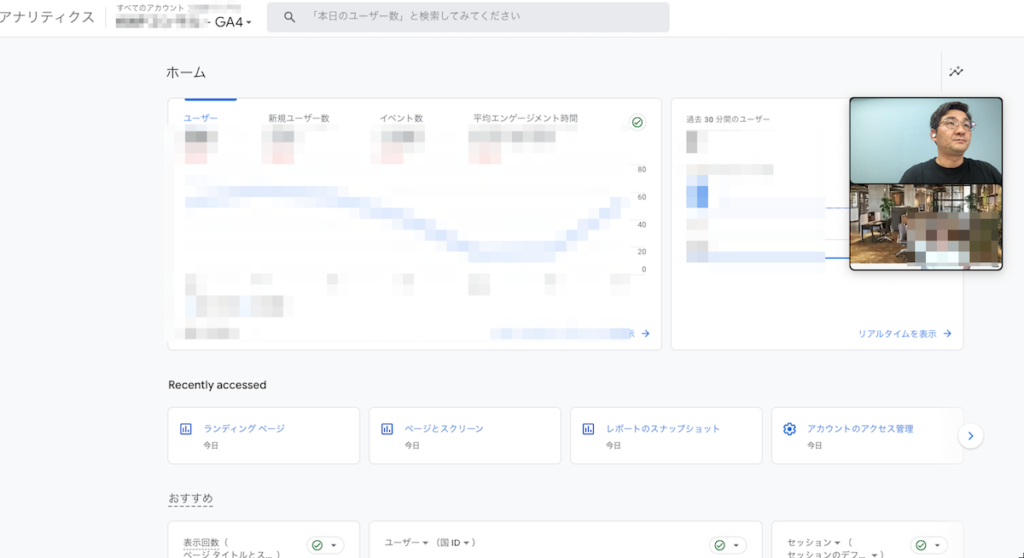Image resolution: width=1024 pixels, height=558 pixels.
Task: Switch to the 平均エンゲージメント時間 tab
Action: tap(525, 118)
